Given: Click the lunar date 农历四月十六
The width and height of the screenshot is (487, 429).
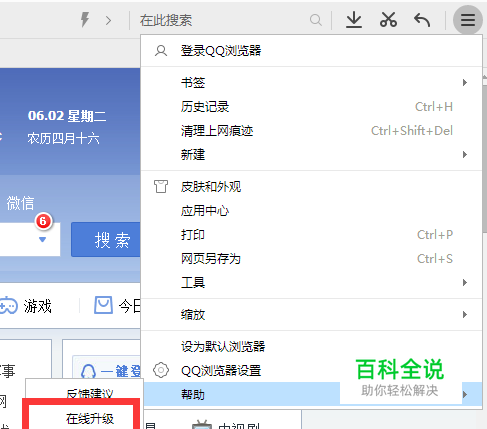Looking at the screenshot, I should (63, 138).
